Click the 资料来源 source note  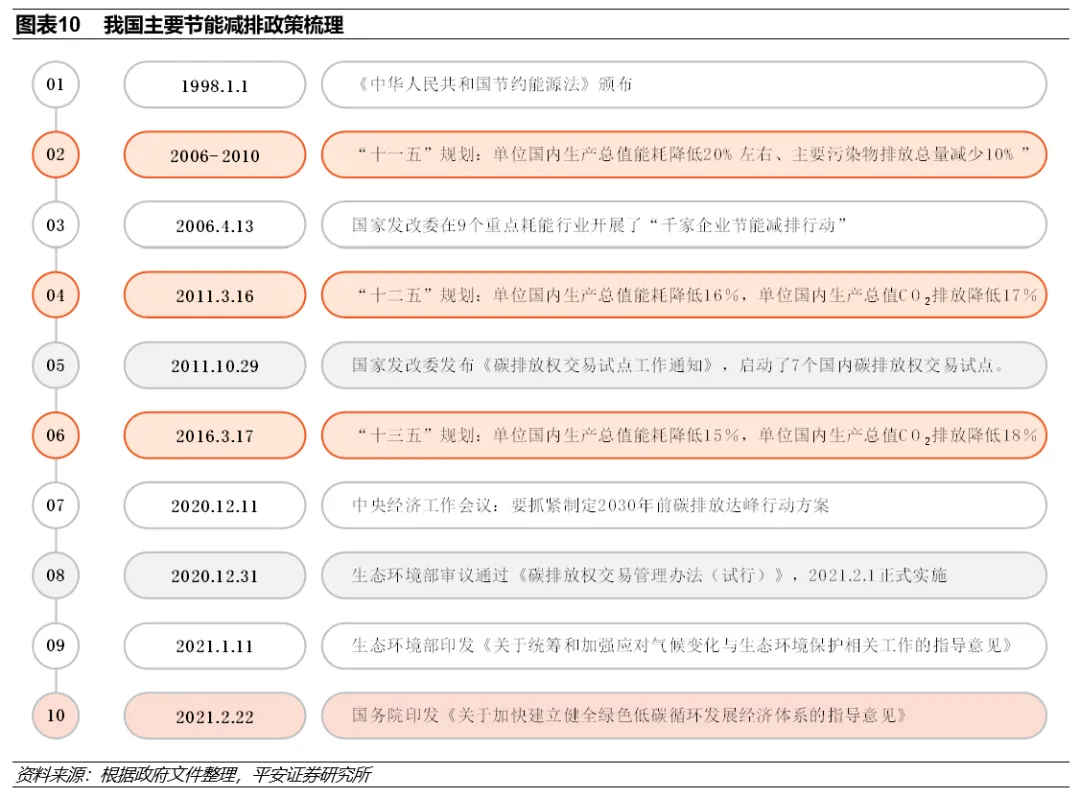click(193, 775)
